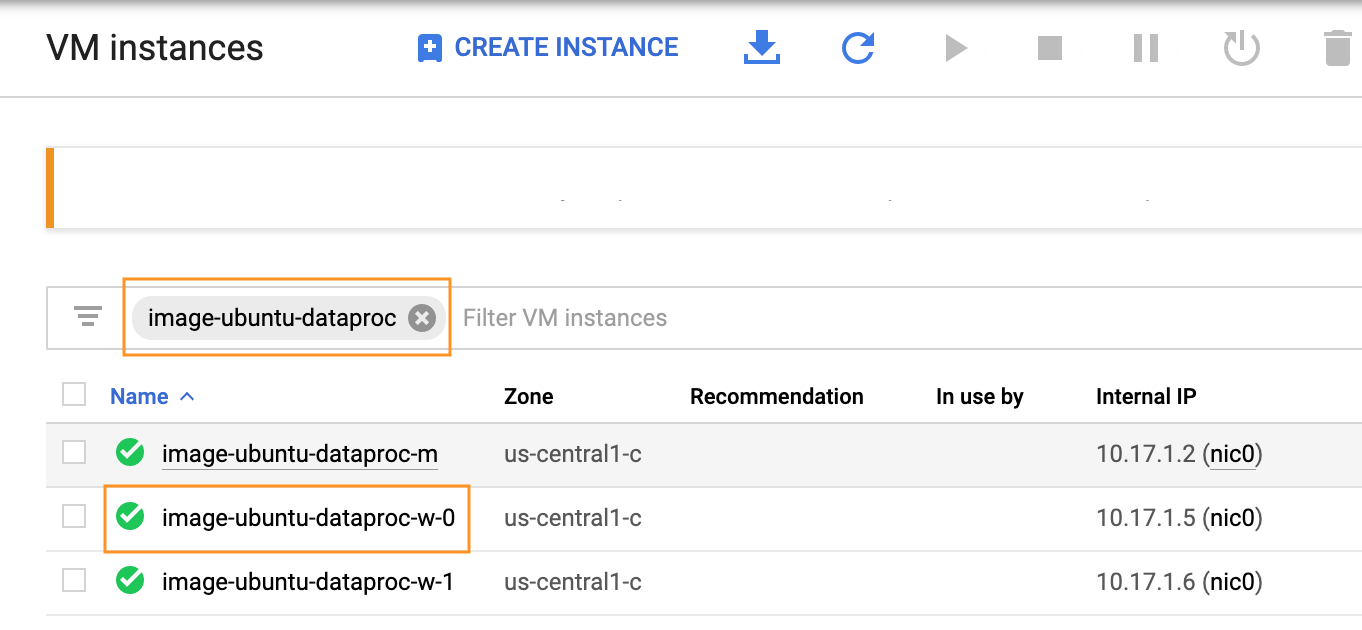
Task: Sort by the Name column arrow
Action: [186, 396]
